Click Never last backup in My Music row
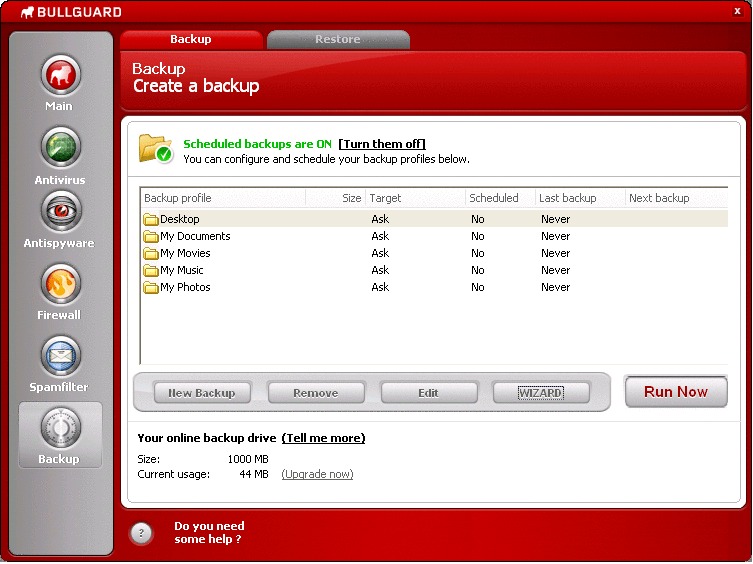Image resolution: width=753 pixels, height=564 pixels. [x=555, y=270]
